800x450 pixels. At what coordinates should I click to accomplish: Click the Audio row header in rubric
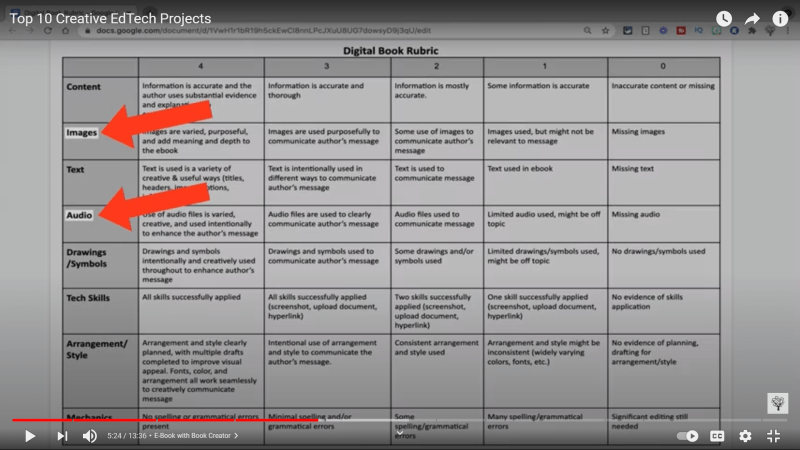(x=80, y=215)
